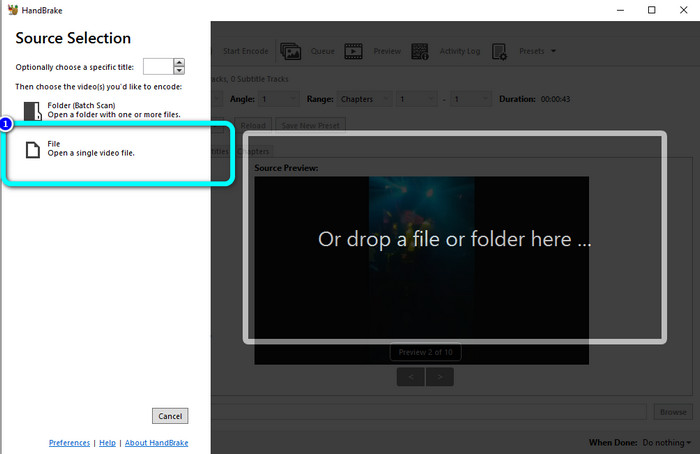Click the folder batch scan icon
700x454 pixels.
point(33,111)
